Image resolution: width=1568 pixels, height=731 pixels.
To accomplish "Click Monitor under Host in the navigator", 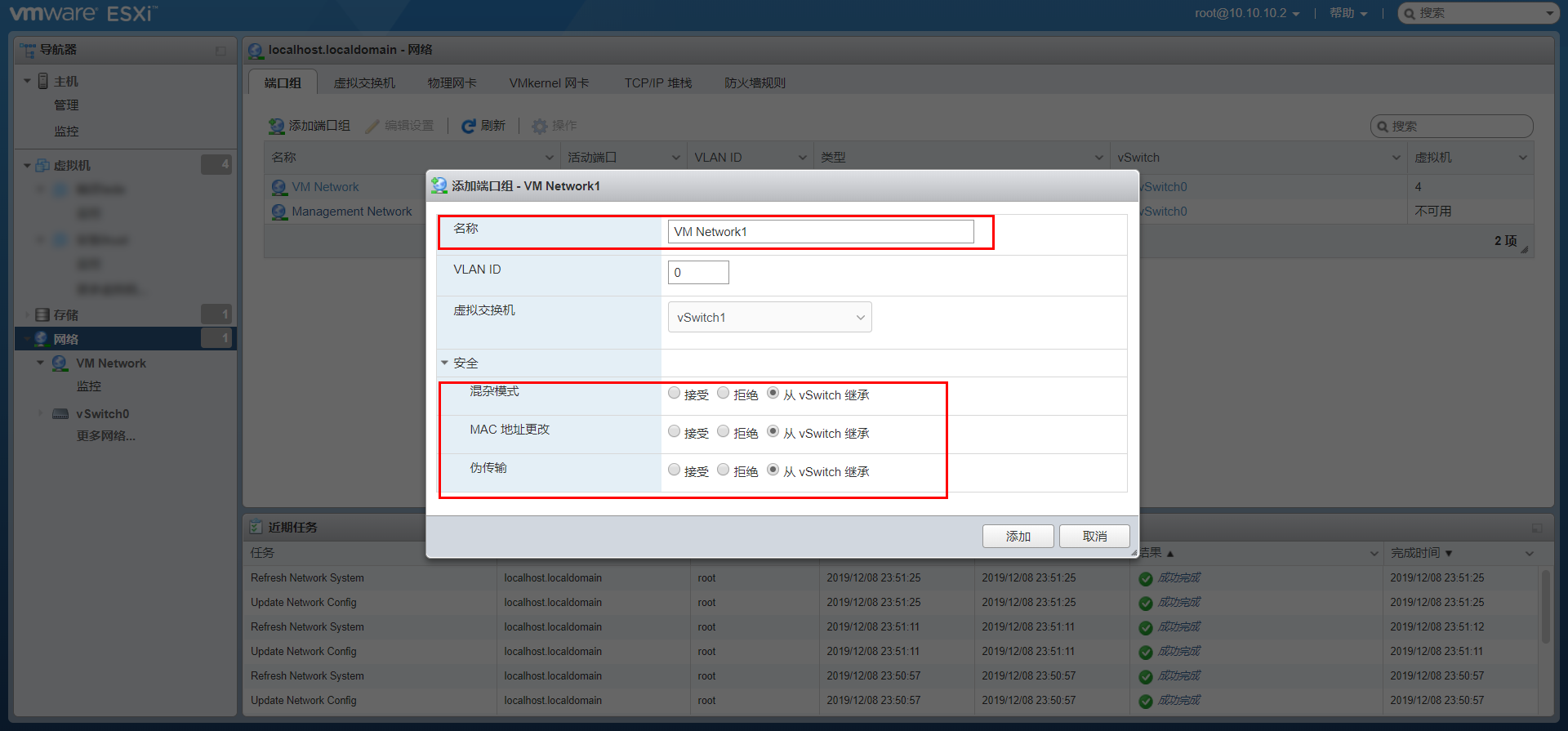I will coord(66,131).
